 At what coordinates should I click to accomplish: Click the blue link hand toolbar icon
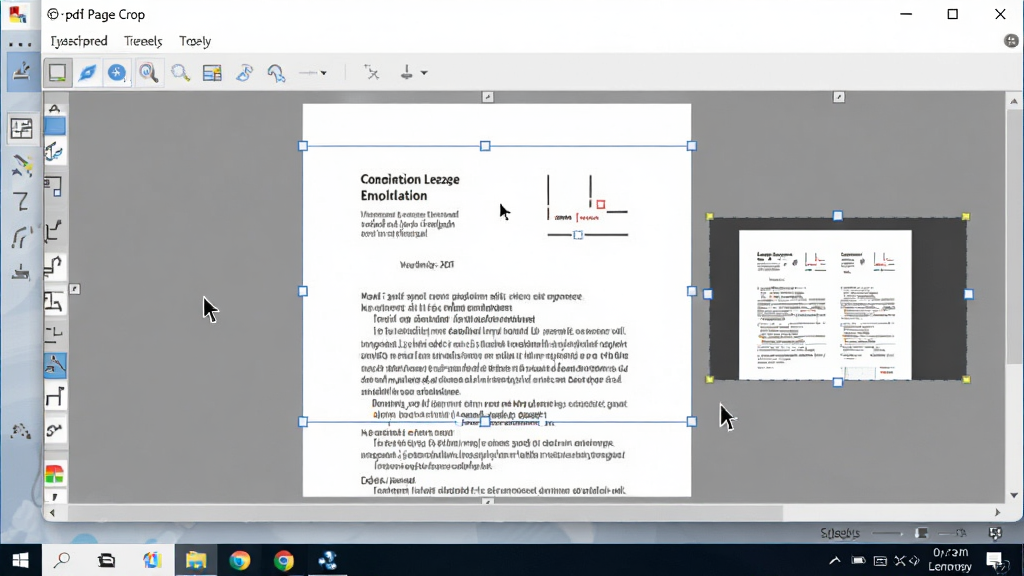click(244, 72)
